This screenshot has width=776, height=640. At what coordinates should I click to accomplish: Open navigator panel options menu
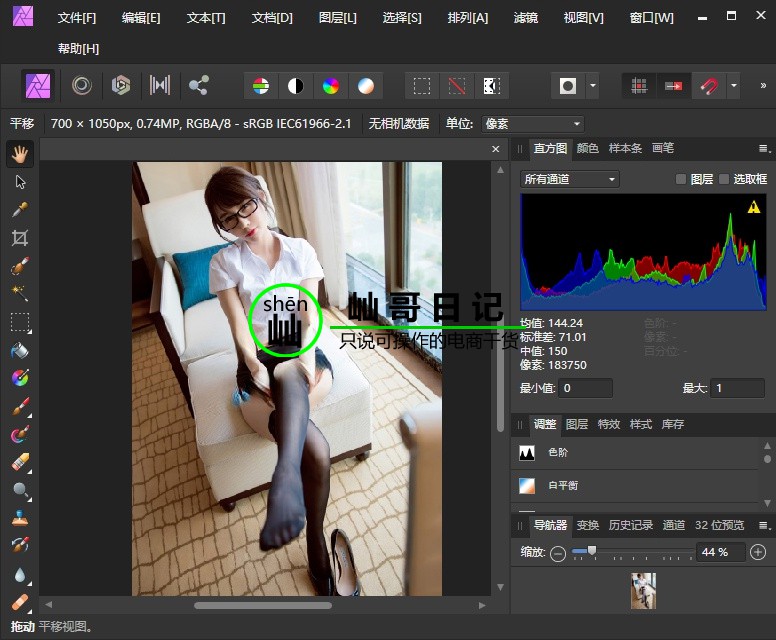765,525
